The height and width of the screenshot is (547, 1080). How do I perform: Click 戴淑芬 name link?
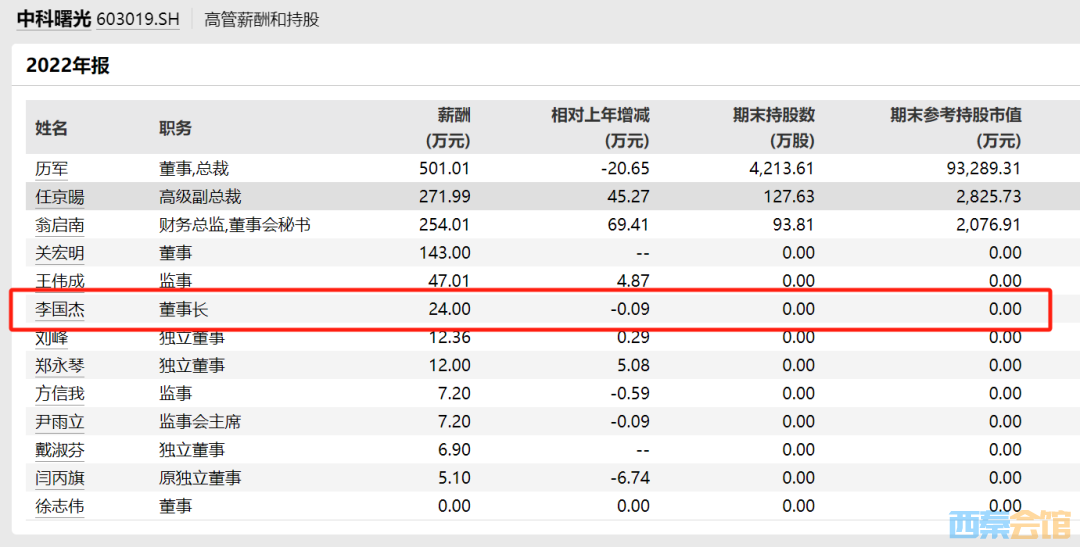tap(60, 450)
